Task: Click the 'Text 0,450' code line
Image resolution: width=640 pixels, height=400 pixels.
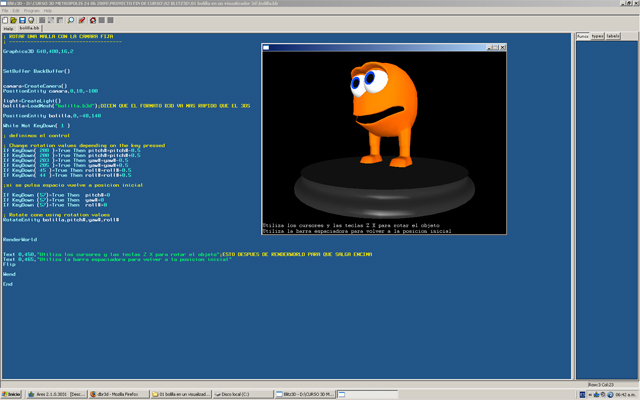Action: [188, 254]
